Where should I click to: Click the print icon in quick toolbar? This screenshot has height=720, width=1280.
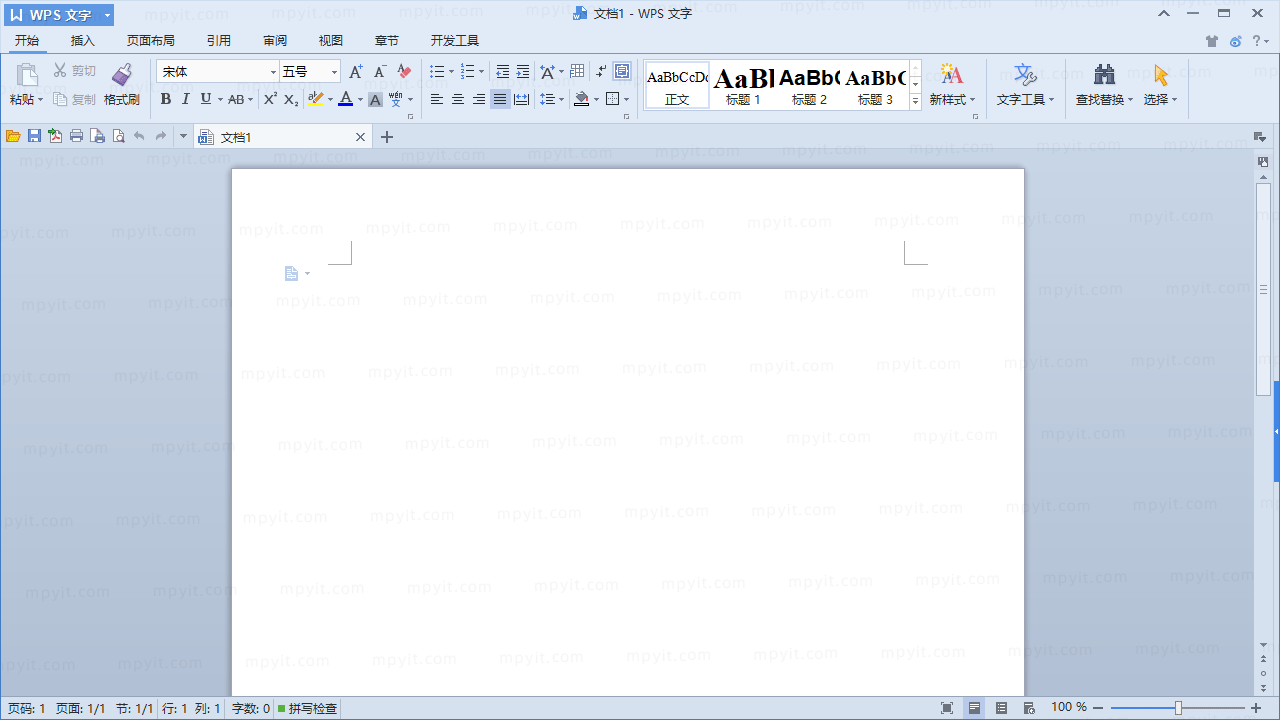click(x=76, y=136)
